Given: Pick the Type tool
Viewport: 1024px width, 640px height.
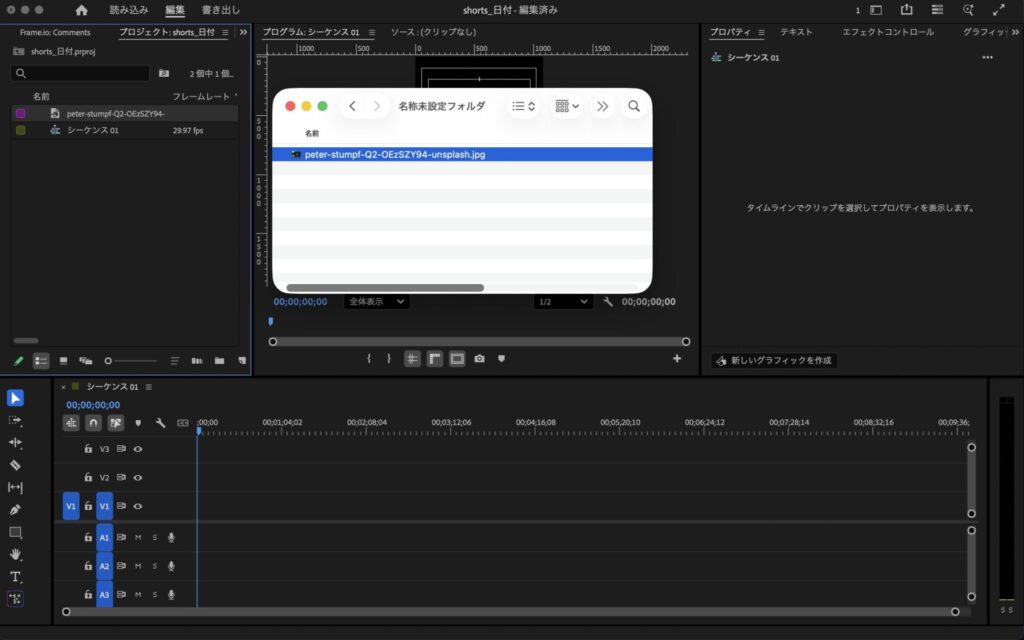Looking at the screenshot, I should click(x=15, y=577).
